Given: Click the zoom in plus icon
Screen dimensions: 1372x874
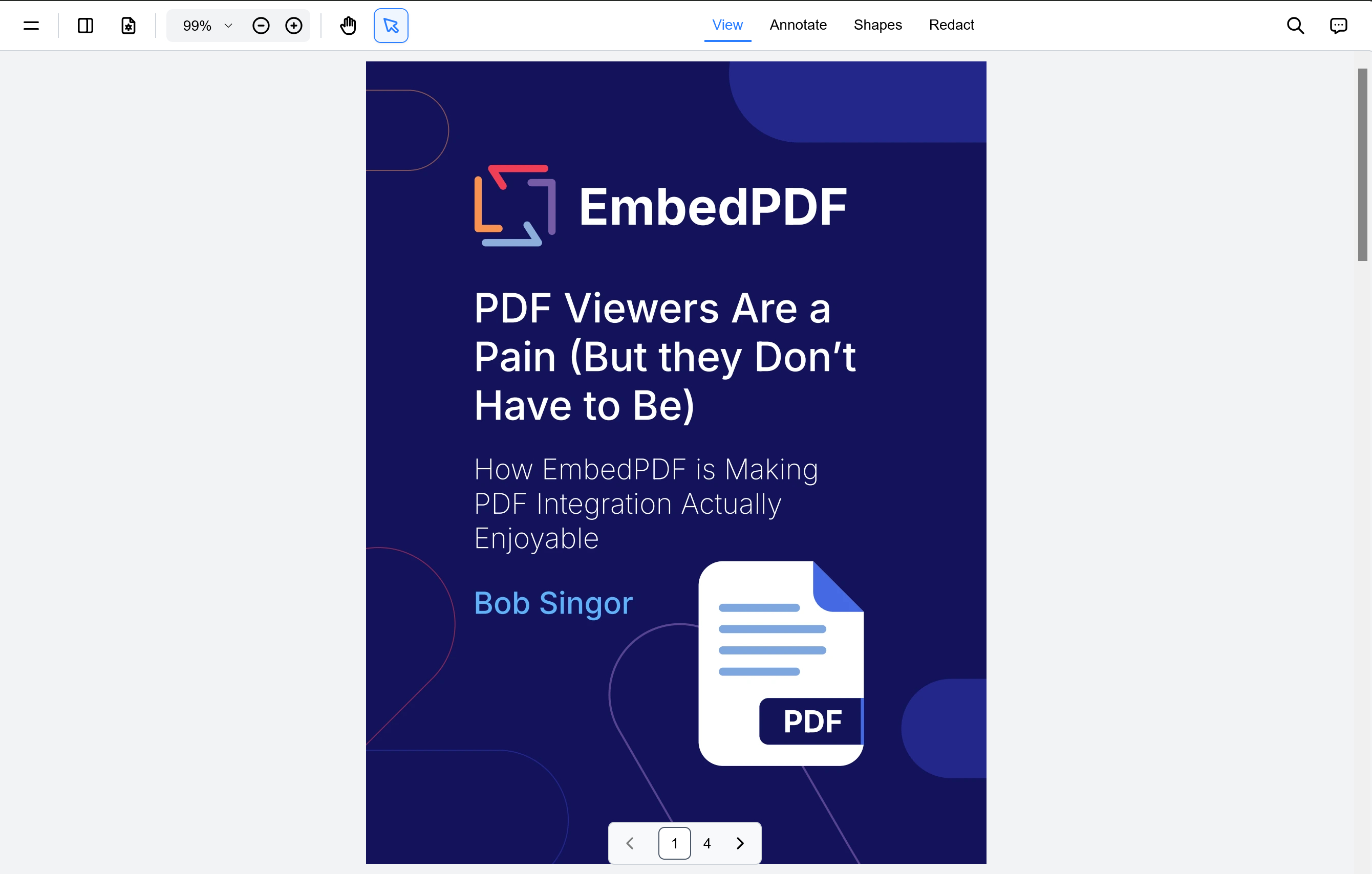Looking at the screenshot, I should pyautogui.click(x=293, y=26).
